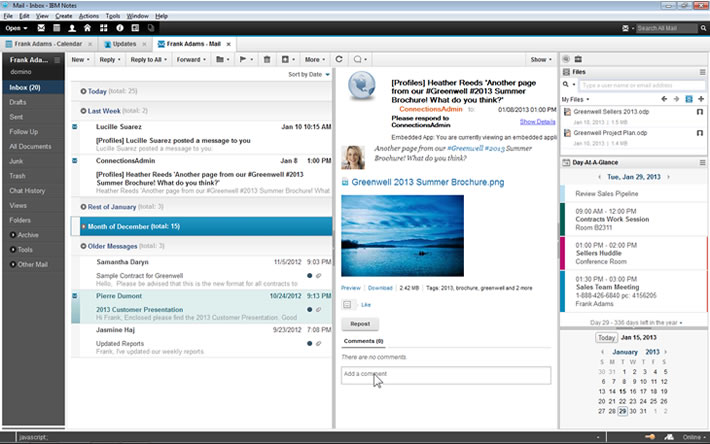Click the add file plus icon
This screenshot has width=710, height=444.
pos(701,99)
